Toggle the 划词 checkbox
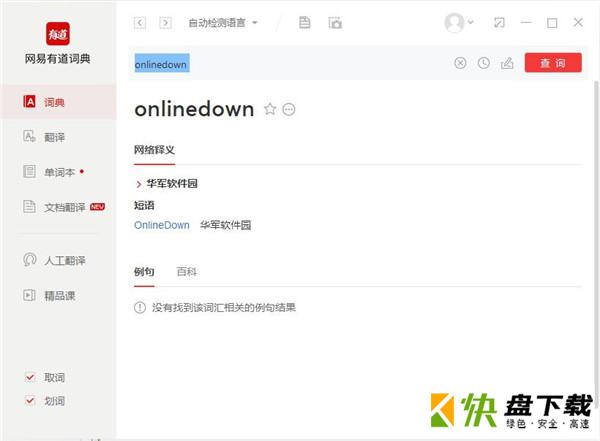Image resolution: width=600 pixels, height=441 pixels. (30, 400)
